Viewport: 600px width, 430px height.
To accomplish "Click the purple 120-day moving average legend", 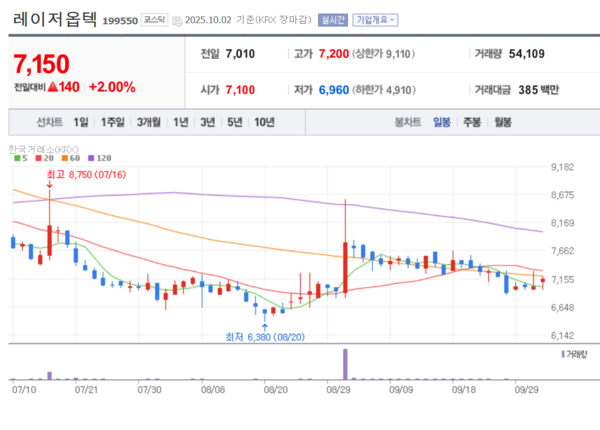I will [101, 157].
